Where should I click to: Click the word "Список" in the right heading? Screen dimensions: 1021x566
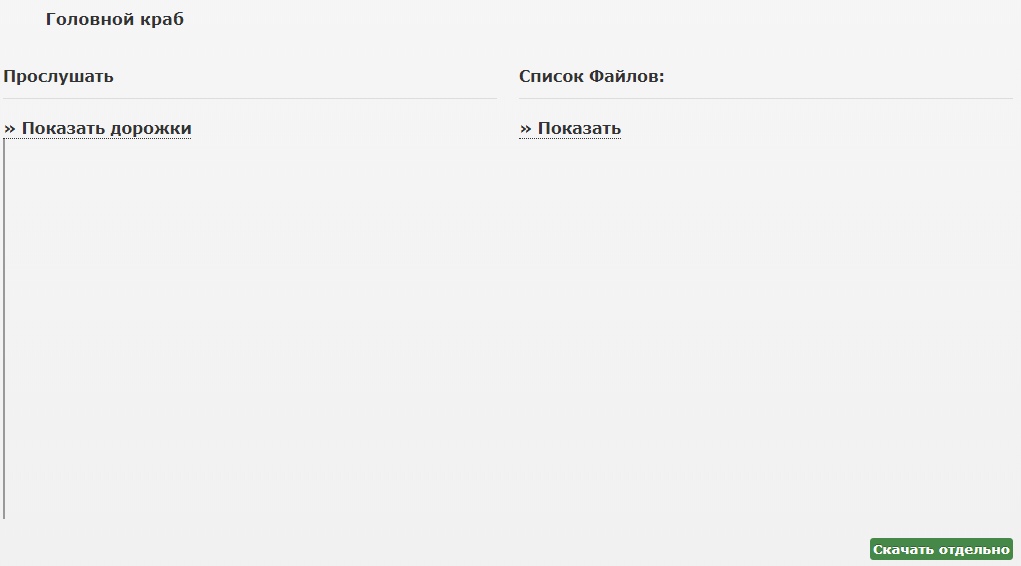pos(551,76)
